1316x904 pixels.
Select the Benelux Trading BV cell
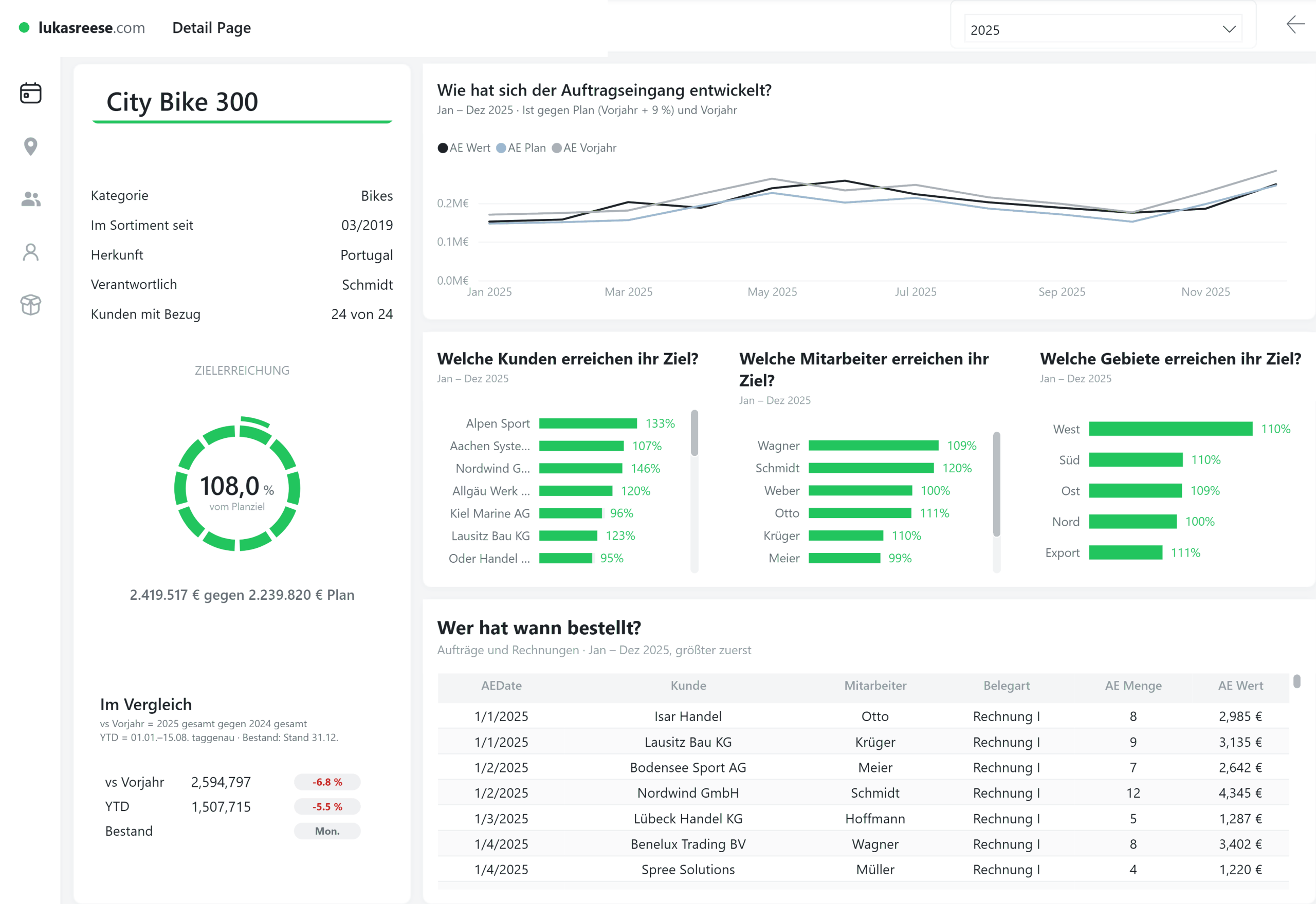click(x=688, y=844)
